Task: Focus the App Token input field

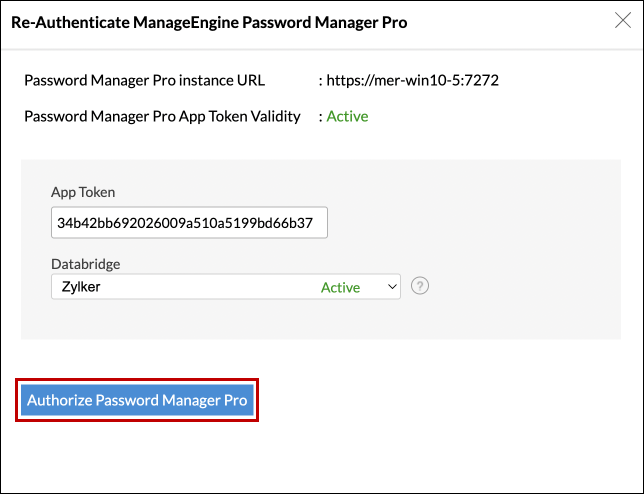Action: pos(189,223)
